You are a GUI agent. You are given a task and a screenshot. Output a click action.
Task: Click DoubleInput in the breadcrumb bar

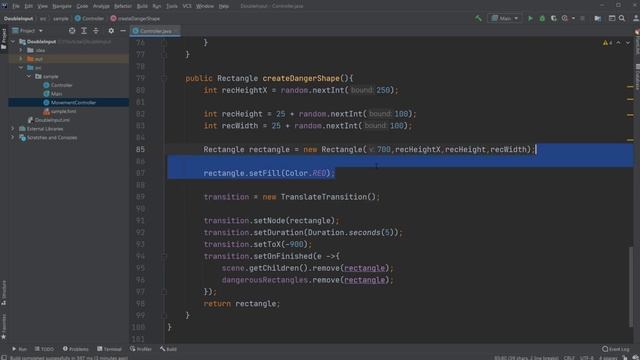(x=18, y=18)
